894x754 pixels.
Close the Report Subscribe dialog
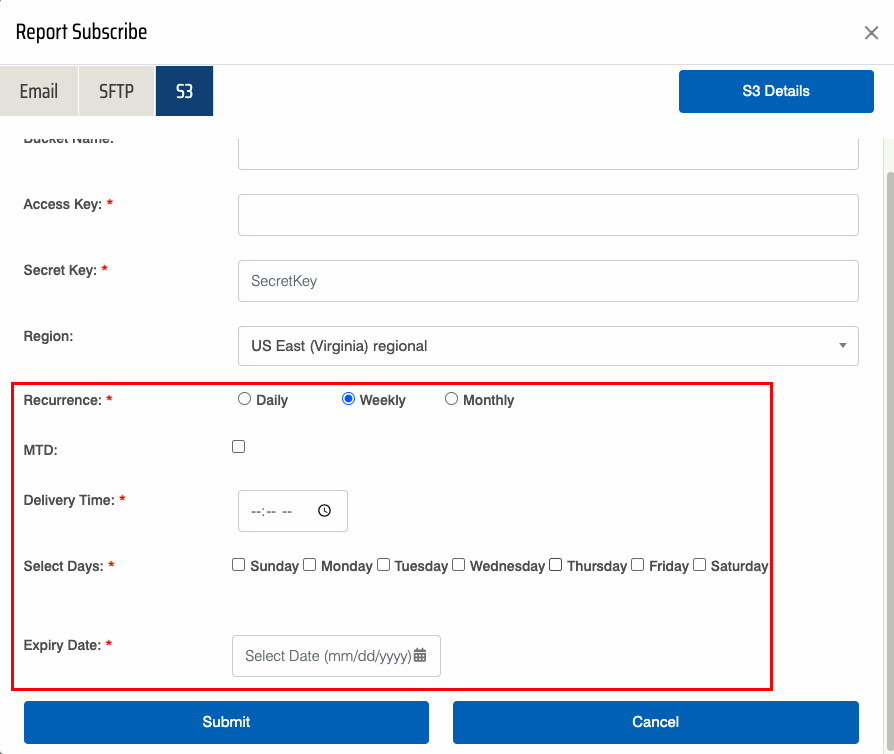coord(871,33)
